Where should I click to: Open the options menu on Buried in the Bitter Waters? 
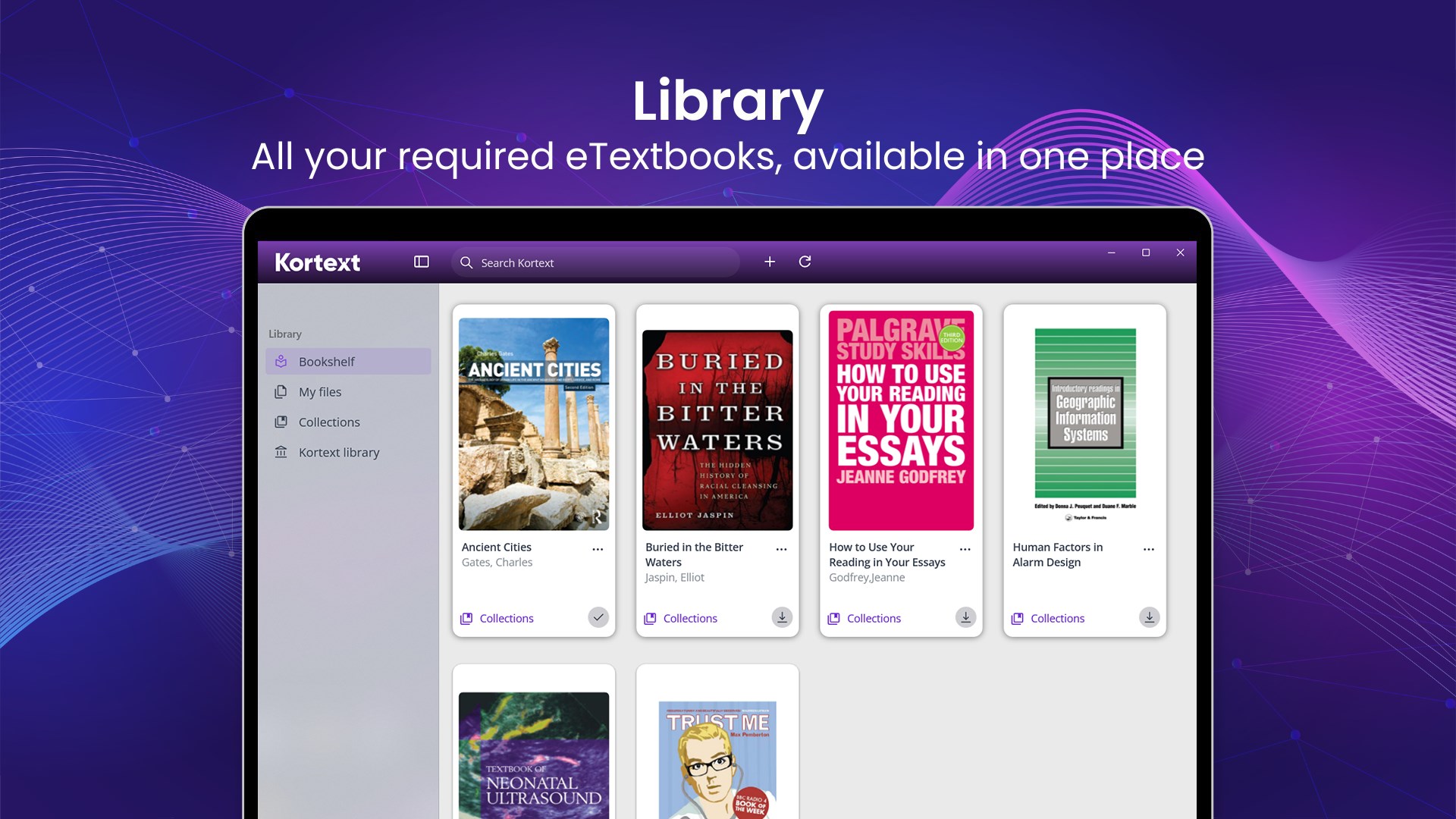click(x=781, y=548)
